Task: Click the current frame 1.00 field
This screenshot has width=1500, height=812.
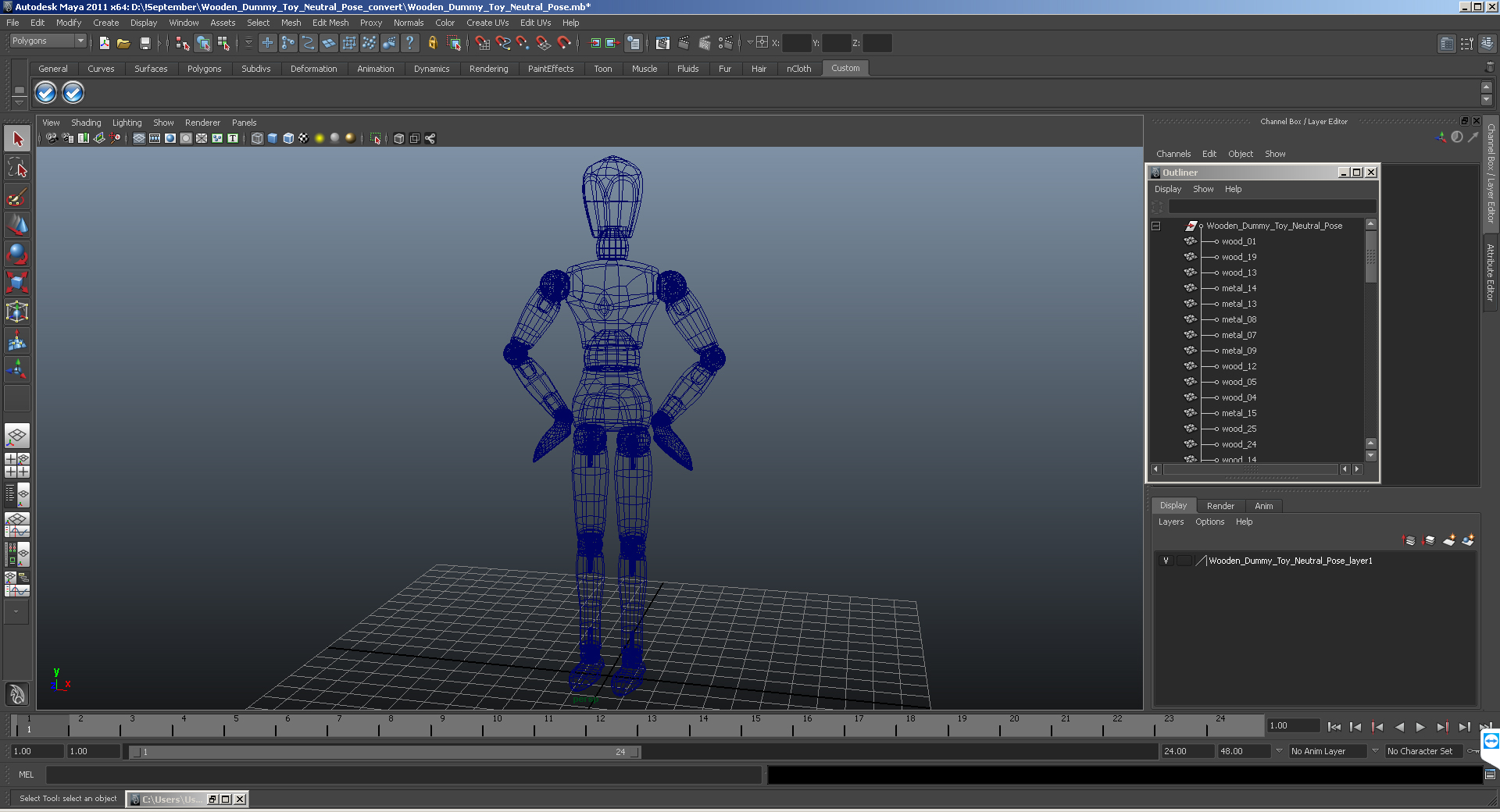Action: point(1293,725)
